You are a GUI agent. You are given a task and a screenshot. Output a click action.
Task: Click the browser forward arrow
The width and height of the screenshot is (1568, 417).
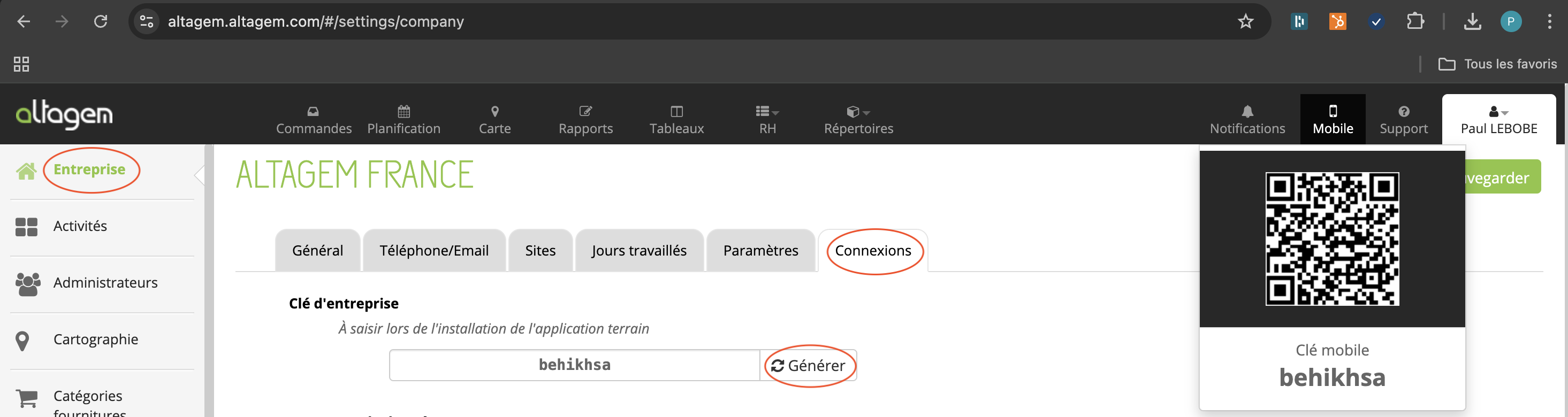[x=62, y=21]
